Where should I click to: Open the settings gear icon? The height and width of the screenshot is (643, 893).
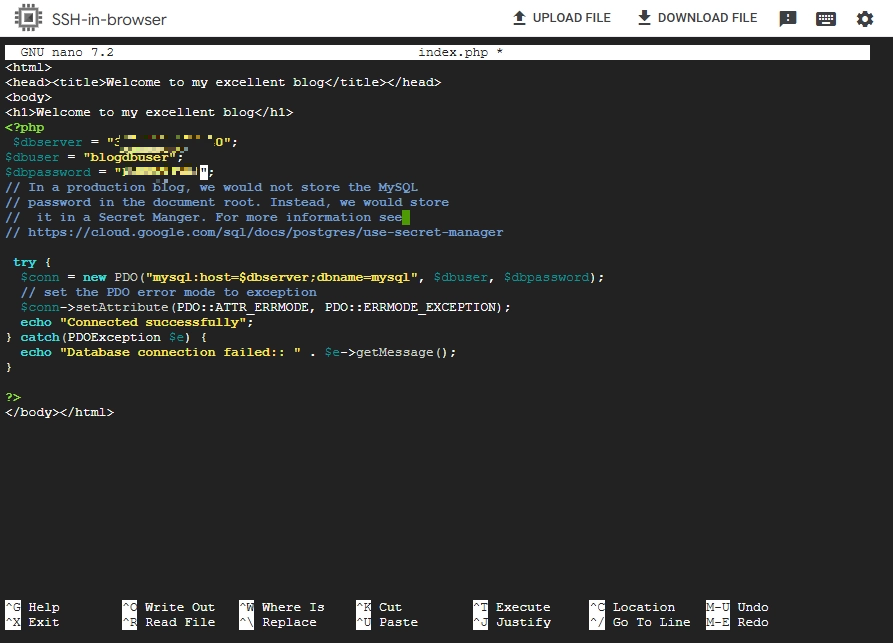coord(865,19)
